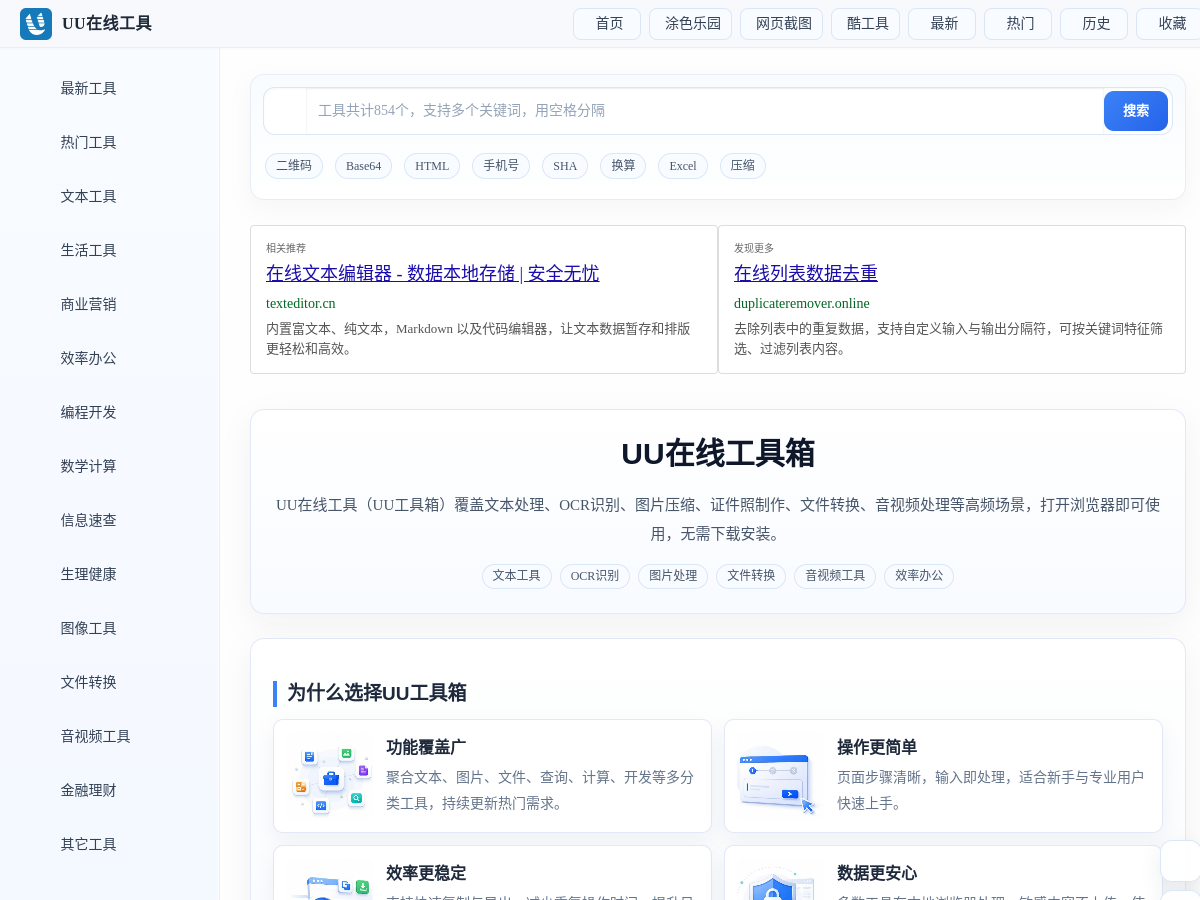Open 涂色乐园 from top navigation
This screenshot has height=900, width=1200.
click(691, 24)
